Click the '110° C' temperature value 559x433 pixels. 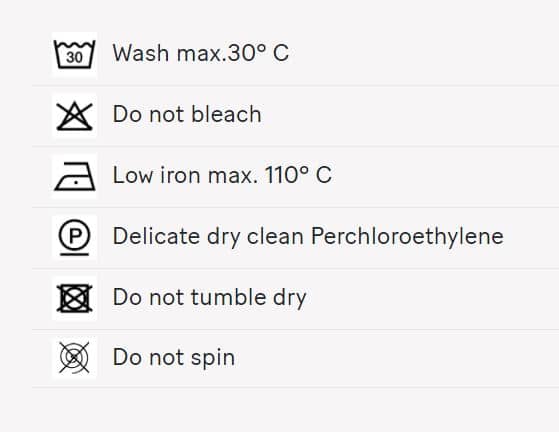298,175
